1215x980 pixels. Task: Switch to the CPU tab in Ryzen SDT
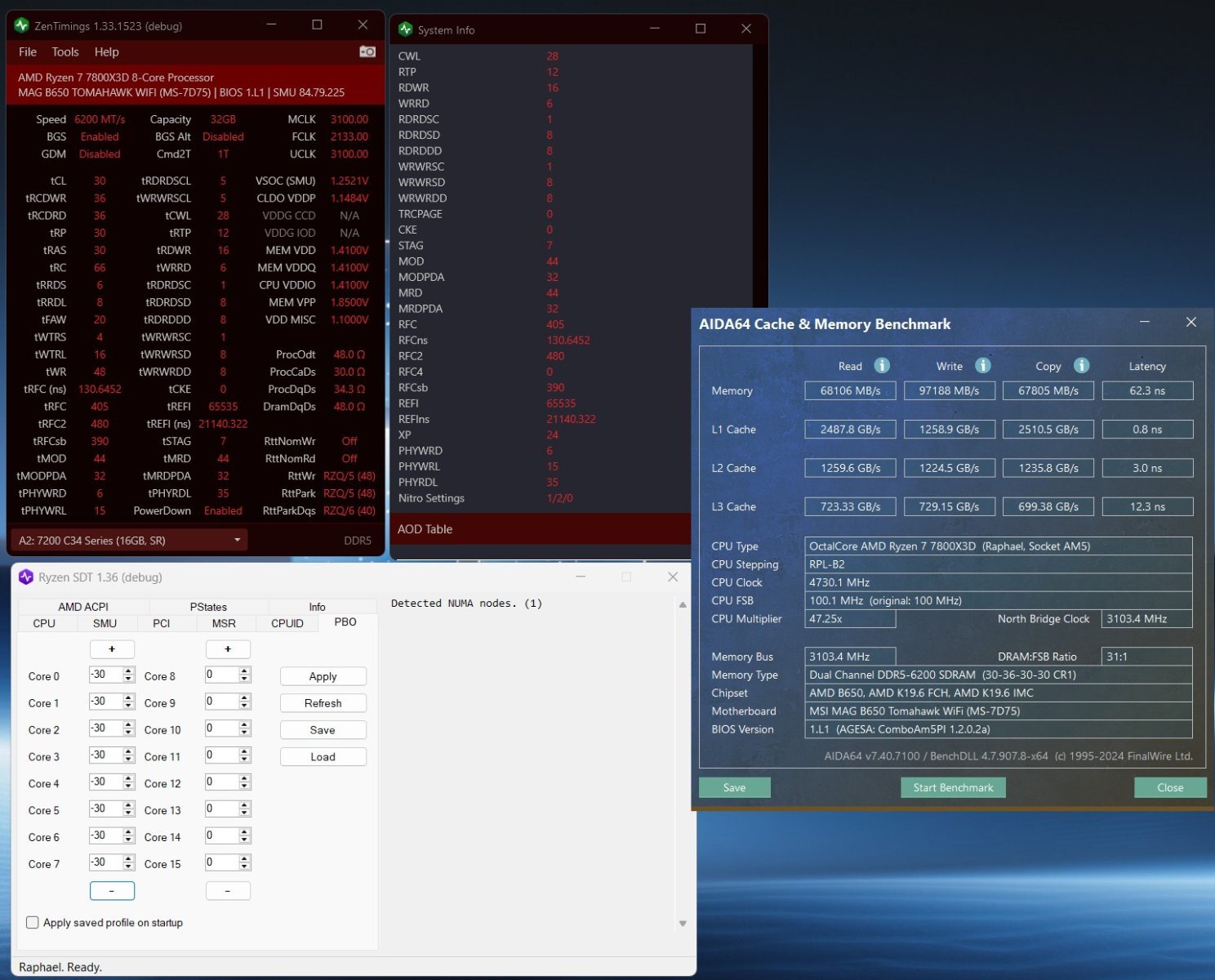(x=44, y=623)
